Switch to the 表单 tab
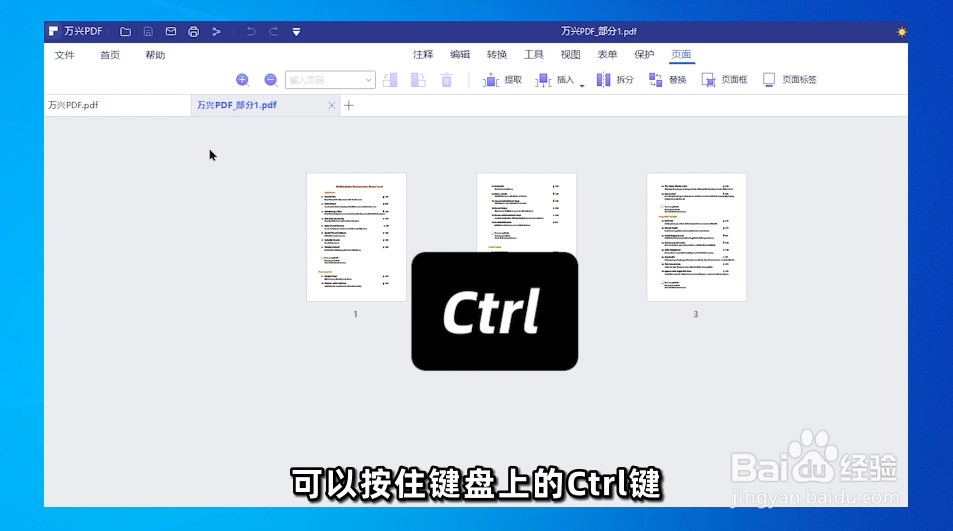This screenshot has width=953, height=531. point(607,55)
